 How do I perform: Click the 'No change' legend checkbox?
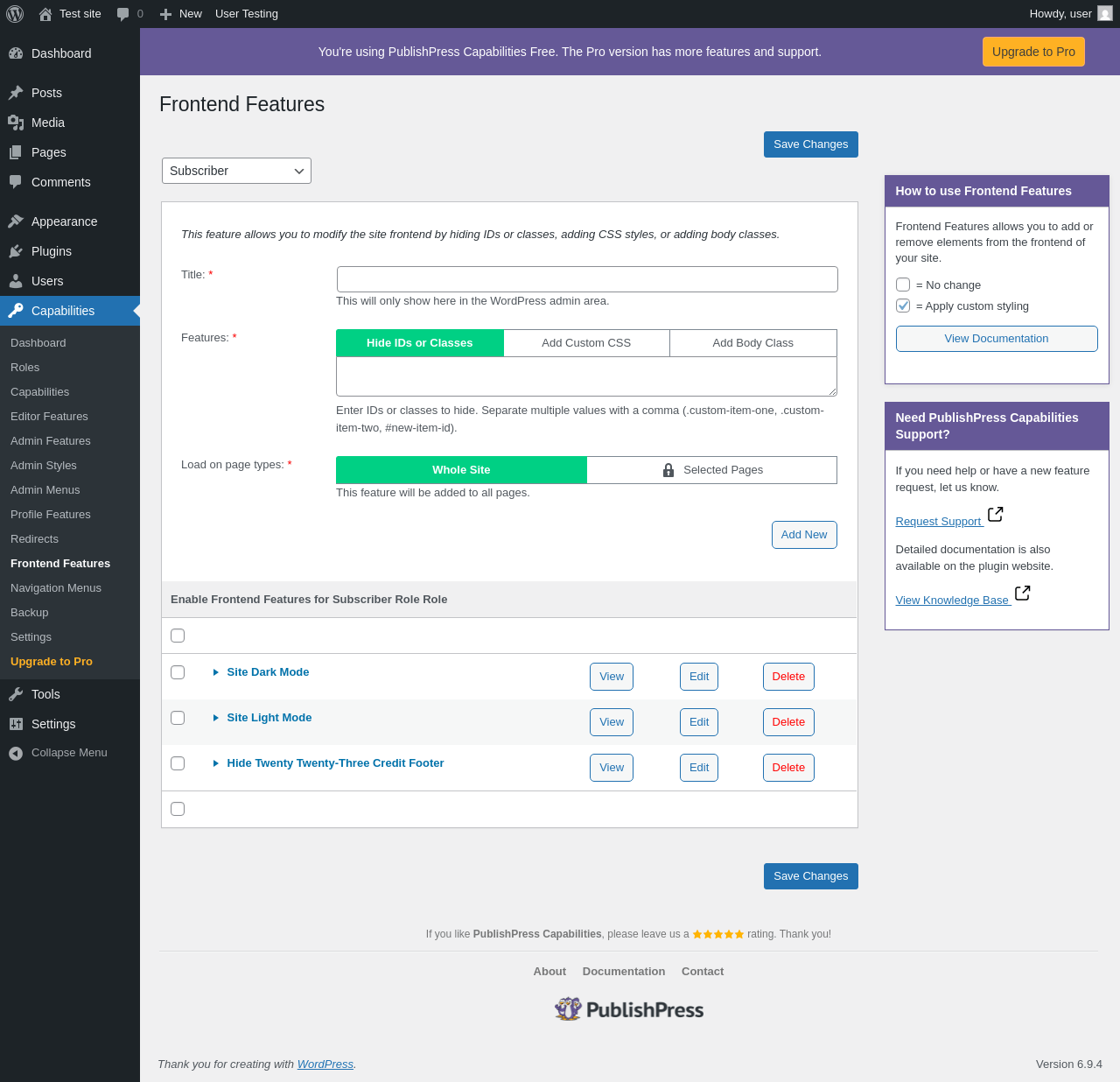(903, 285)
